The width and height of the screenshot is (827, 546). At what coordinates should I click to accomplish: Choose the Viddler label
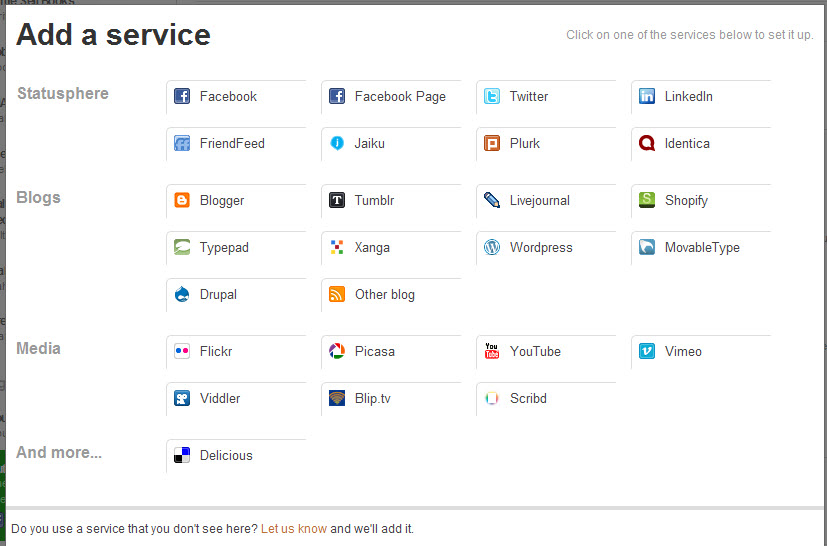(x=220, y=398)
